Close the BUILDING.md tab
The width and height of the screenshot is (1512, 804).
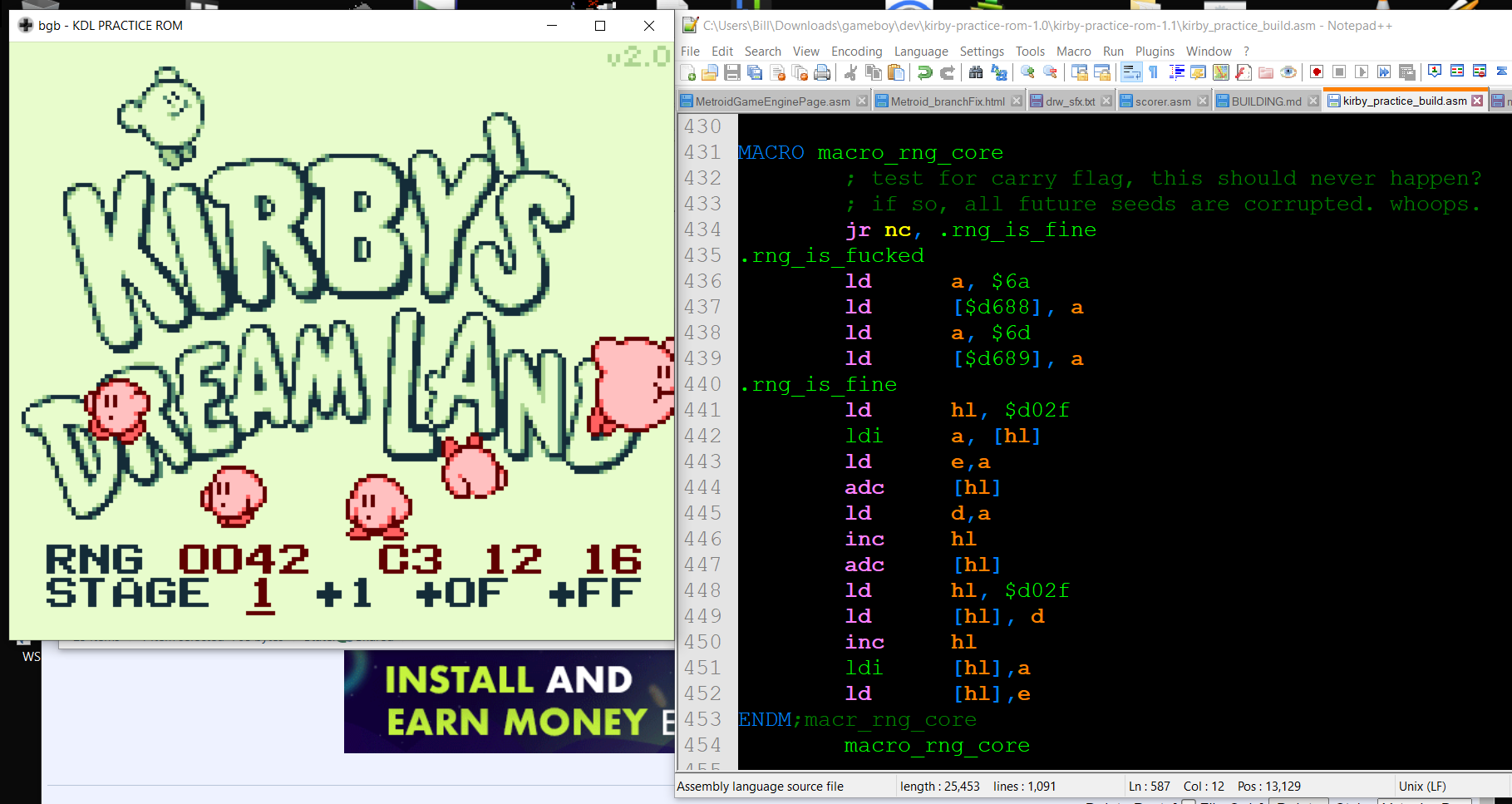(1313, 101)
